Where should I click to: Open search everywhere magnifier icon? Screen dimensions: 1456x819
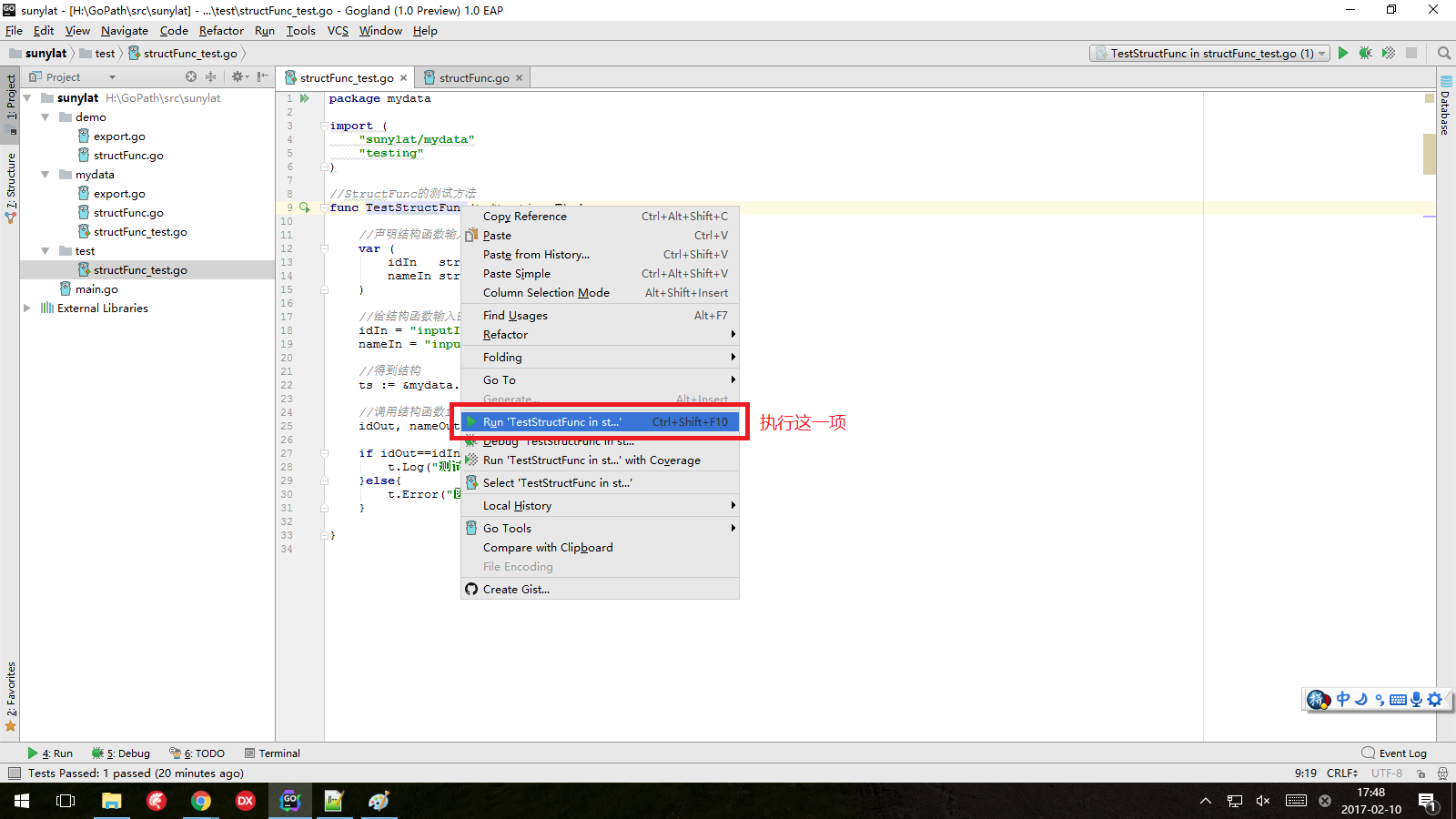(x=1443, y=54)
